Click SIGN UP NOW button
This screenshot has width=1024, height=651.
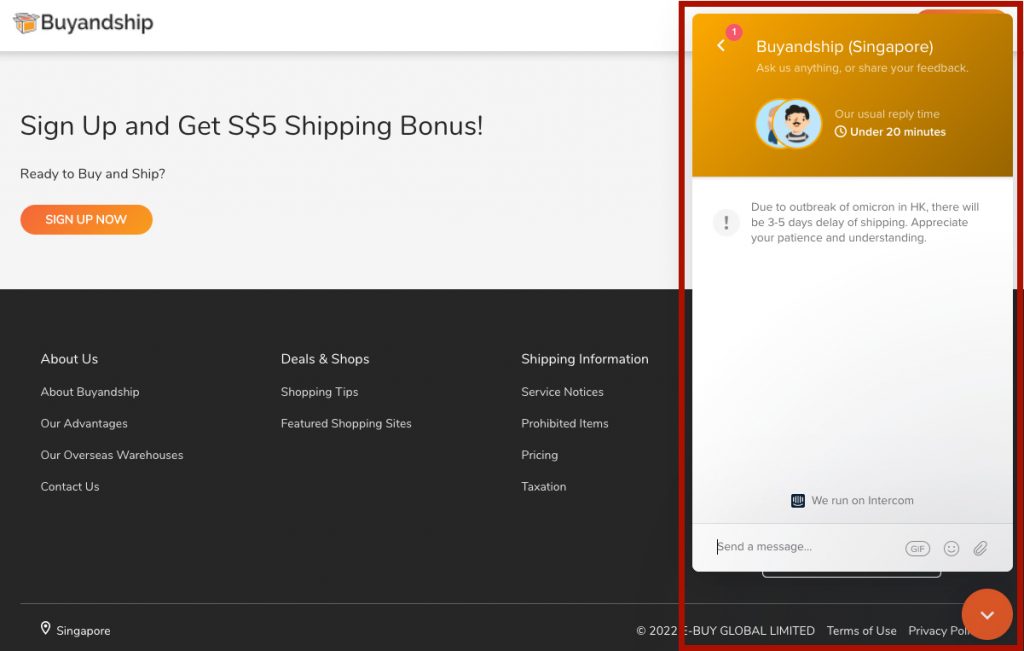[86, 219]
